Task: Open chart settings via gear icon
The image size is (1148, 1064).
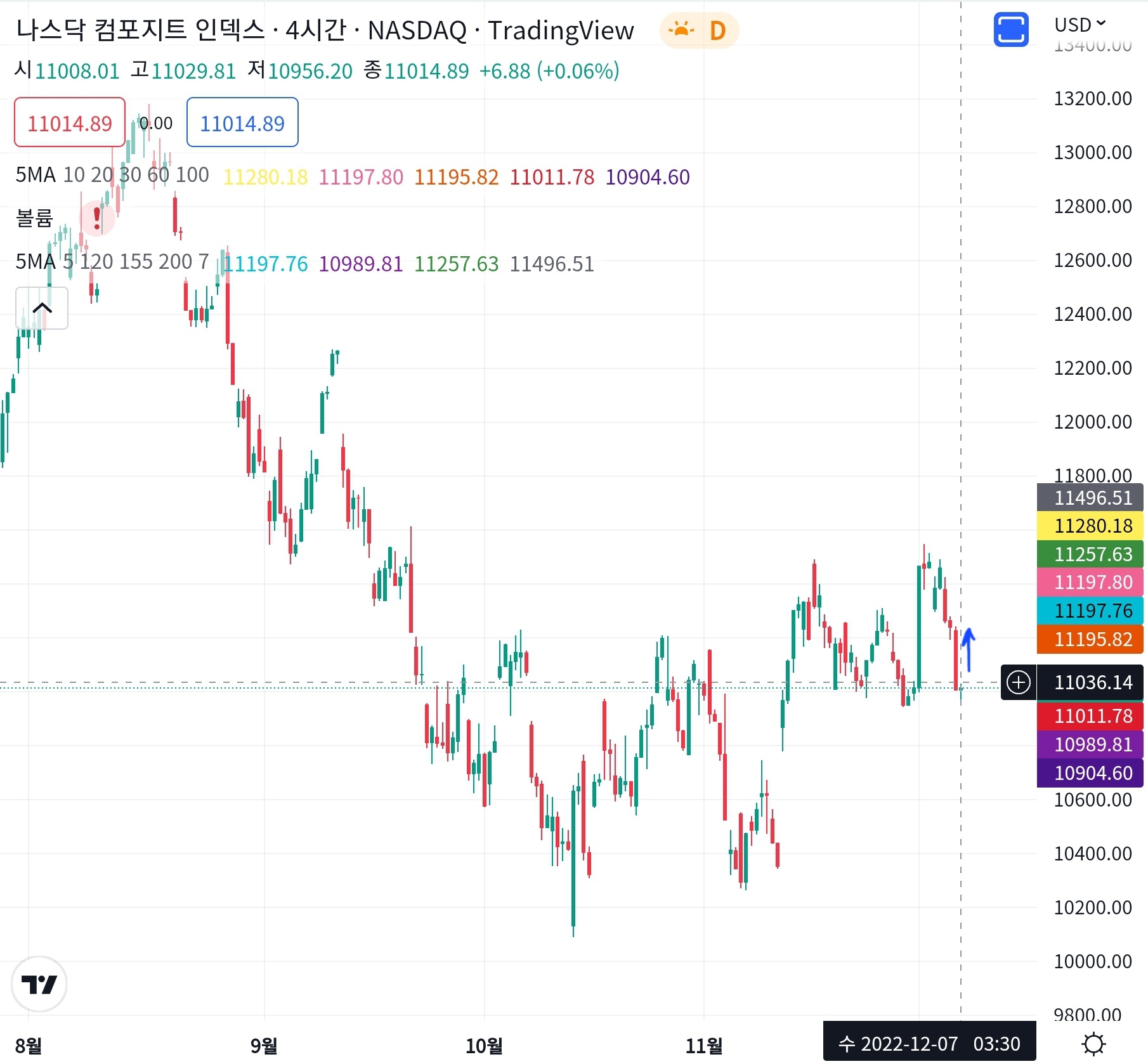Action: coord(1093,1043)
